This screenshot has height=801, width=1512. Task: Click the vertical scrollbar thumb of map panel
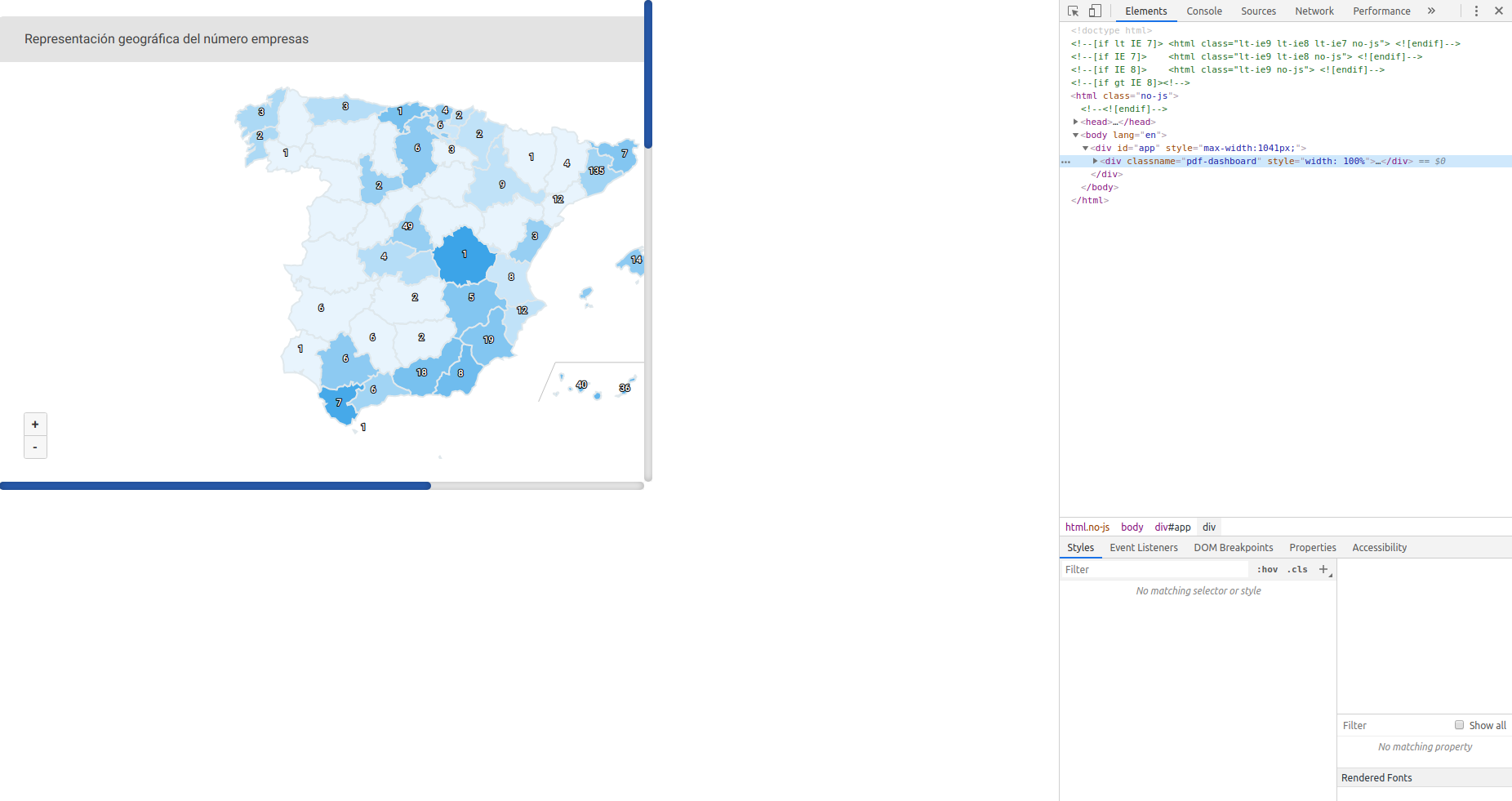(x=648, y=74)
